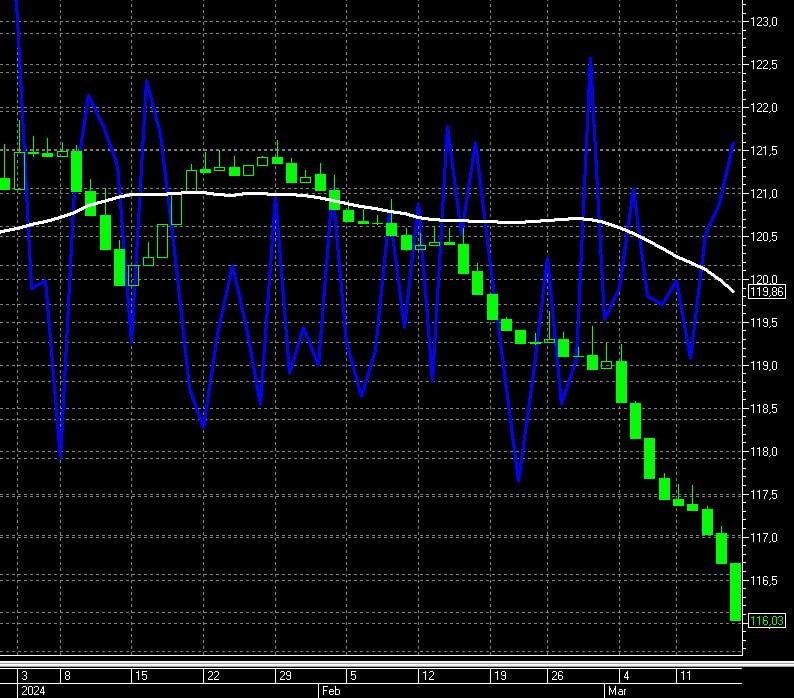Click the 123,0 price axis label
The height and width of the screenshot is (698, 794).
(x=764, y=22)
